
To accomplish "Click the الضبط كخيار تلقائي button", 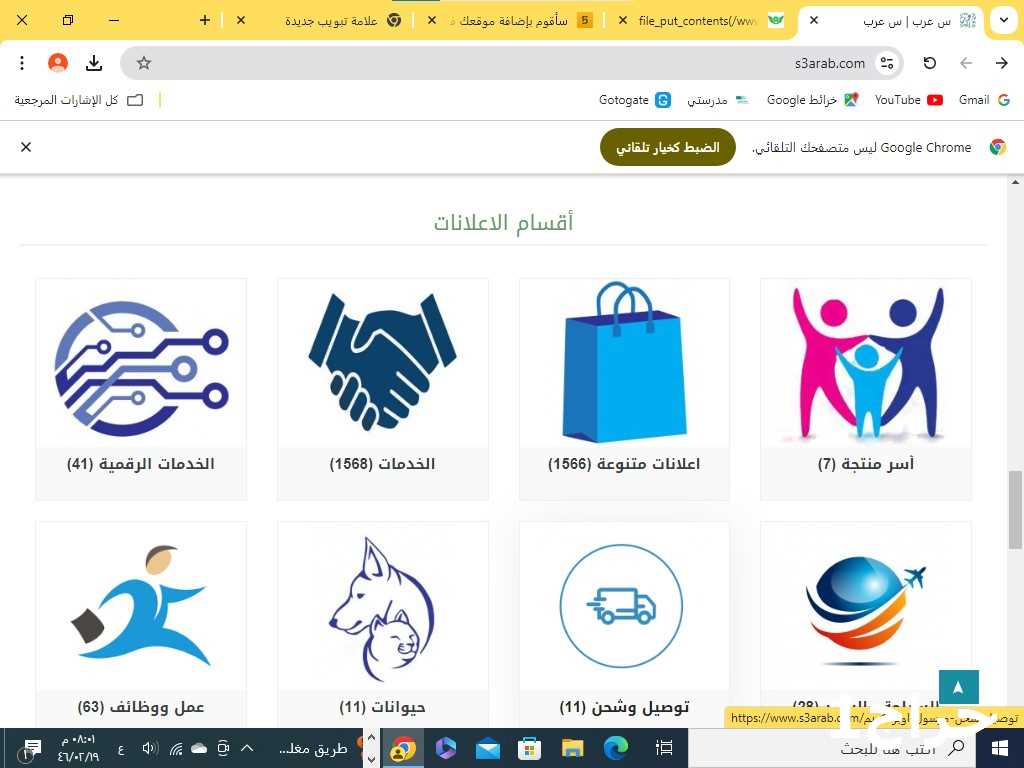I will tap(667, 148).
